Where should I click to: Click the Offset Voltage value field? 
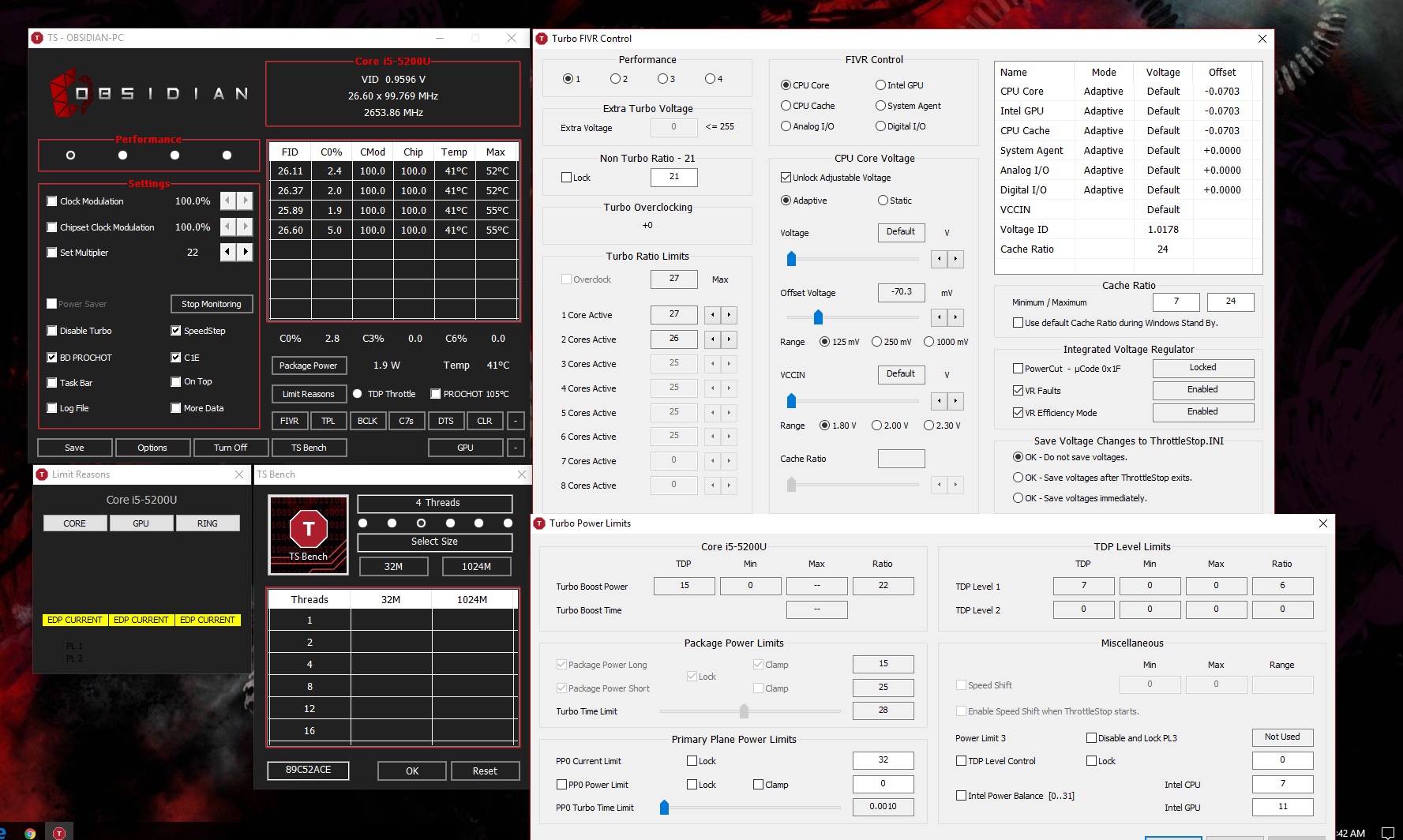coord(902,293)
